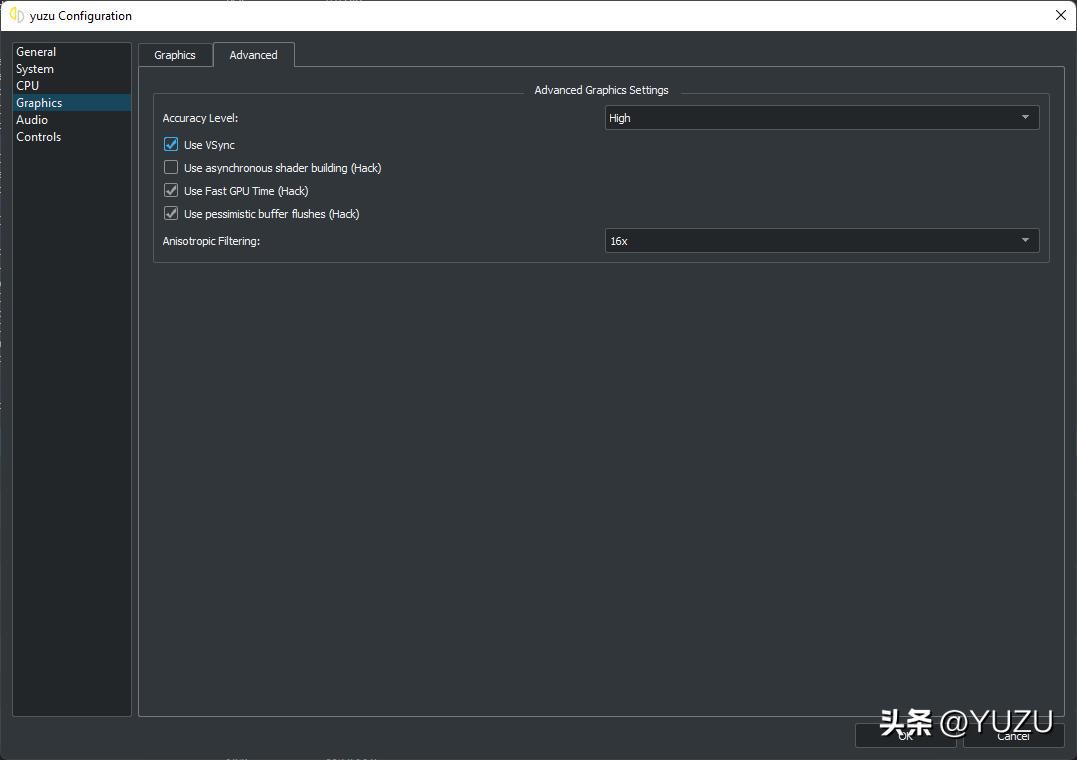Enable asynchronous shader building hack
This screenshot has height=760, width=1077.
[171, 168]
